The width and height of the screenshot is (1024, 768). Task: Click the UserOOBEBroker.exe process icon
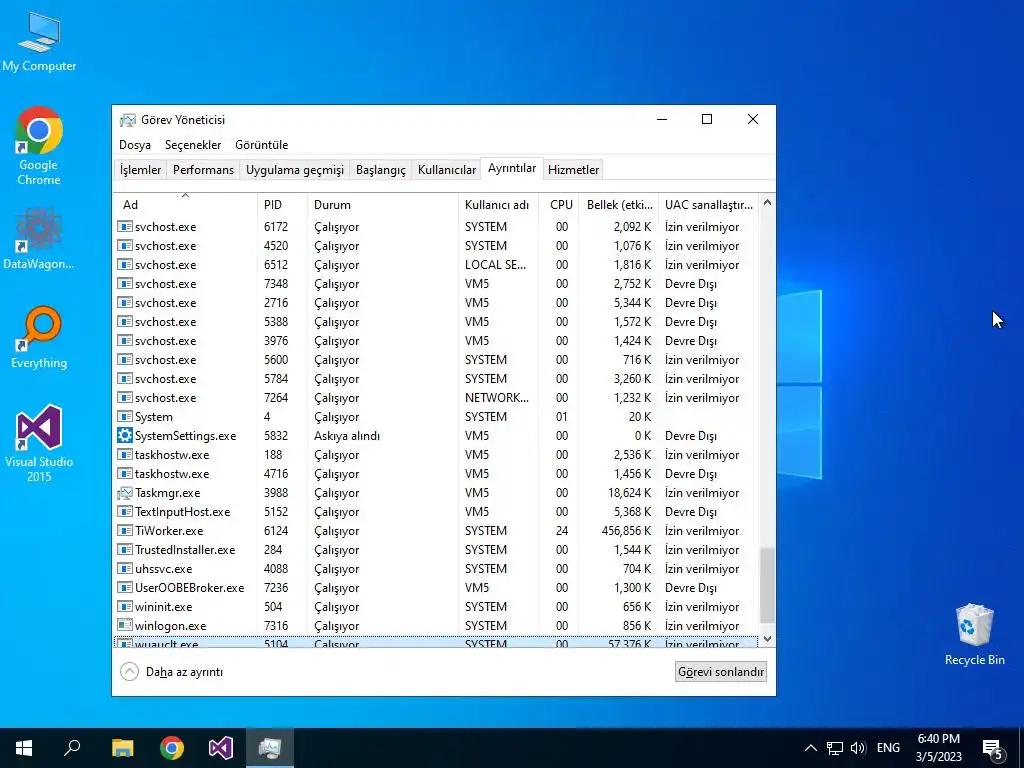(x=125, y=587)
